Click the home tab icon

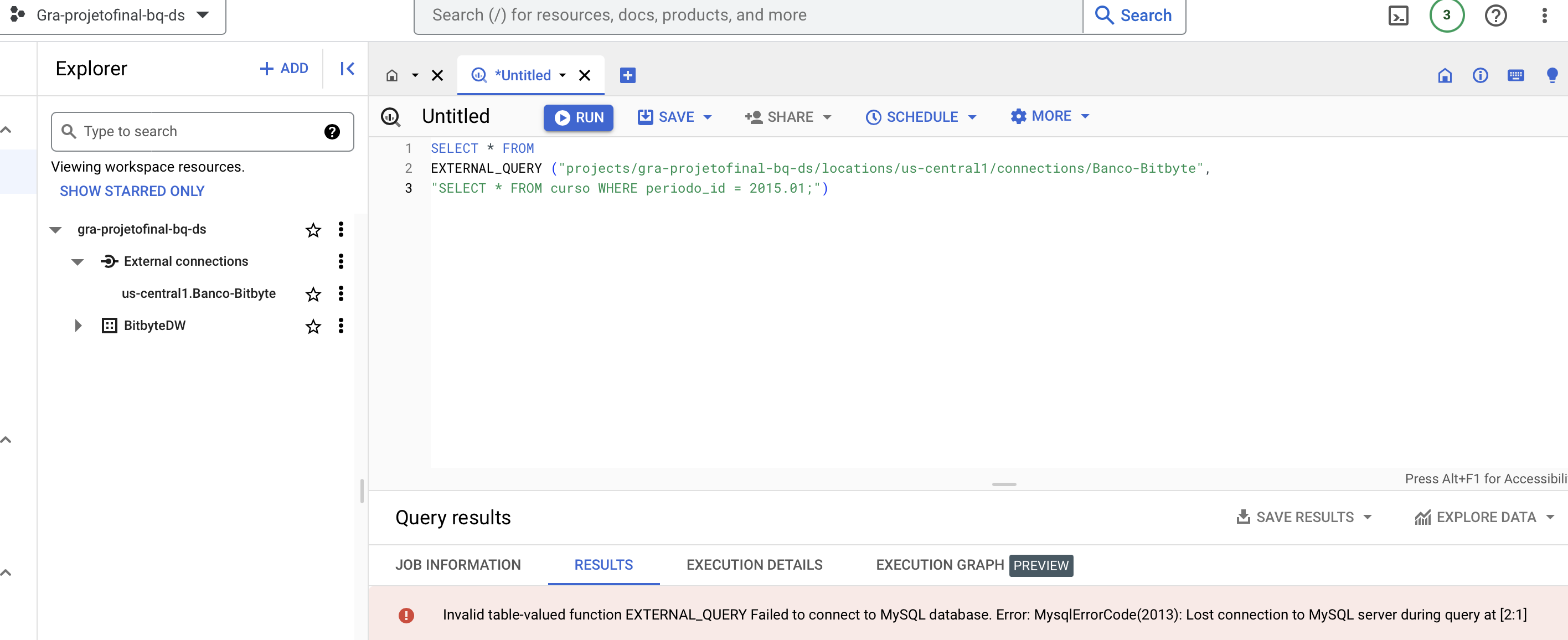click(x=392, y=75)
